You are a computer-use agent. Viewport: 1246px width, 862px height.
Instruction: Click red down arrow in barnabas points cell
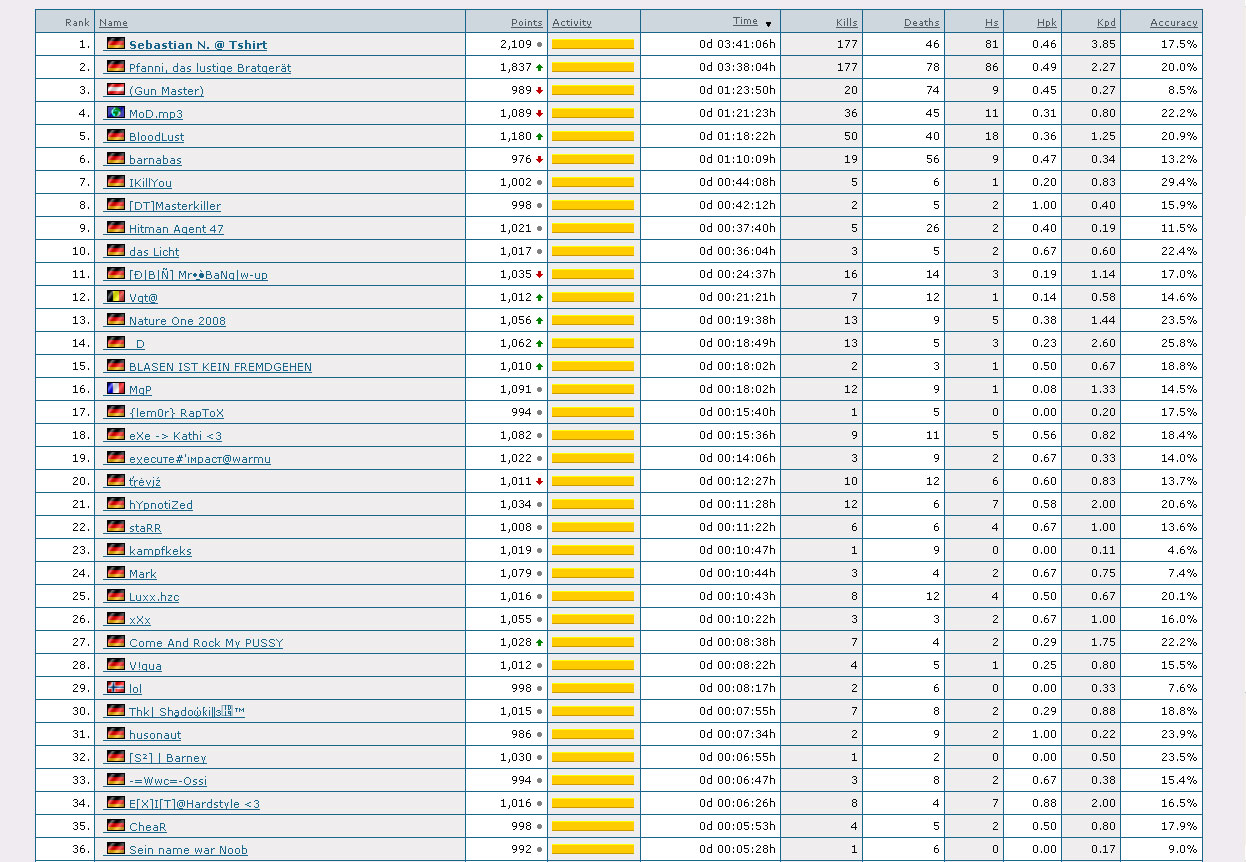coord(540,160)
